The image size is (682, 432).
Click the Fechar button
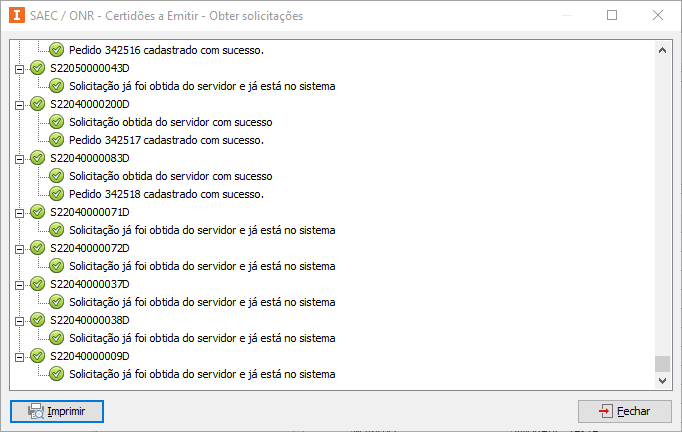coord(625,411)
